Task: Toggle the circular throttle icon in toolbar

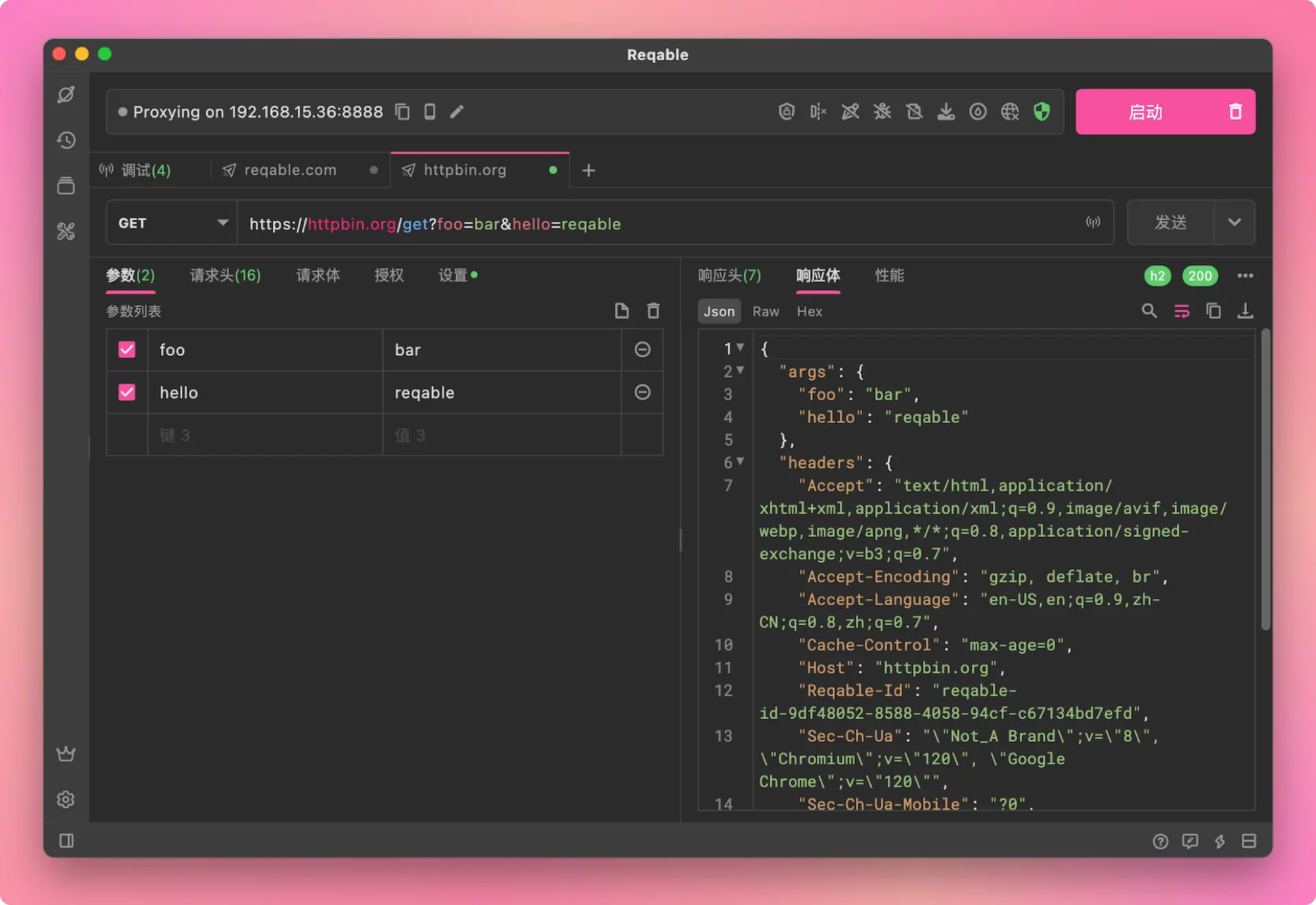Action: (x=978, y=112)
